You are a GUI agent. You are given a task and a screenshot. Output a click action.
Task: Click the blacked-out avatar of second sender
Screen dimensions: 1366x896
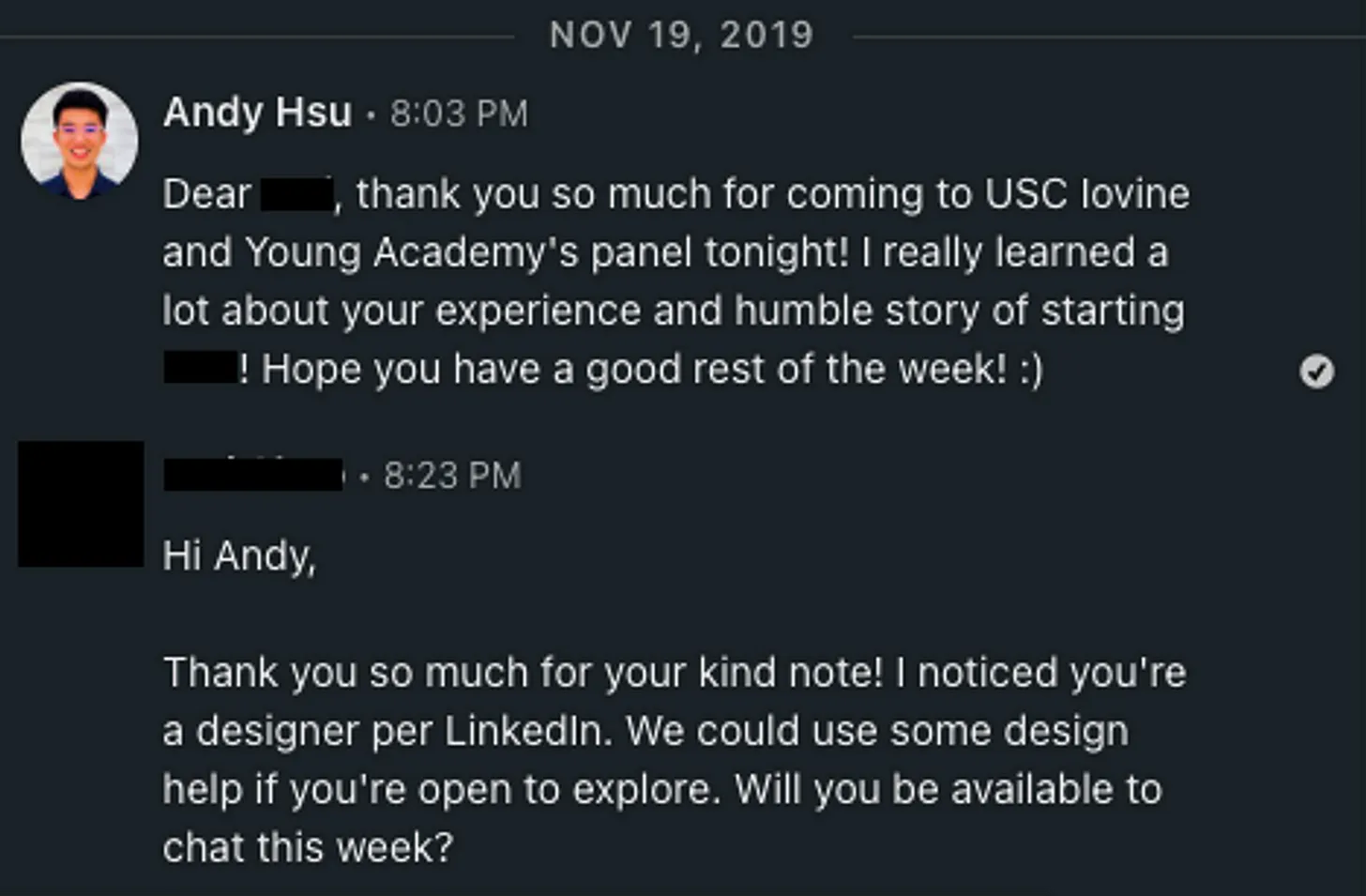pos(81,504)
